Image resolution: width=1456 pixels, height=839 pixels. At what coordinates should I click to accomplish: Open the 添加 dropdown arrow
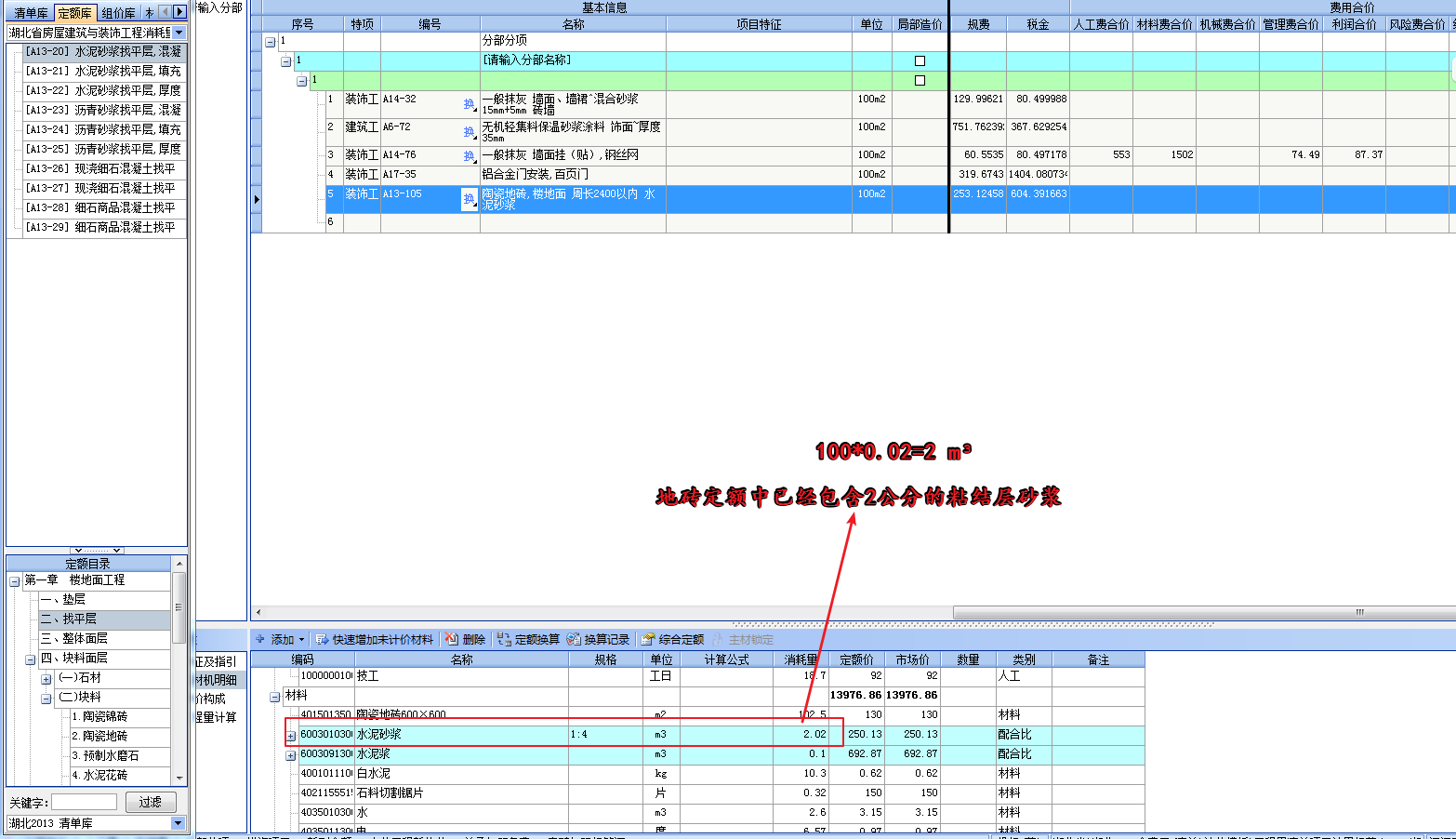point(301,640)
